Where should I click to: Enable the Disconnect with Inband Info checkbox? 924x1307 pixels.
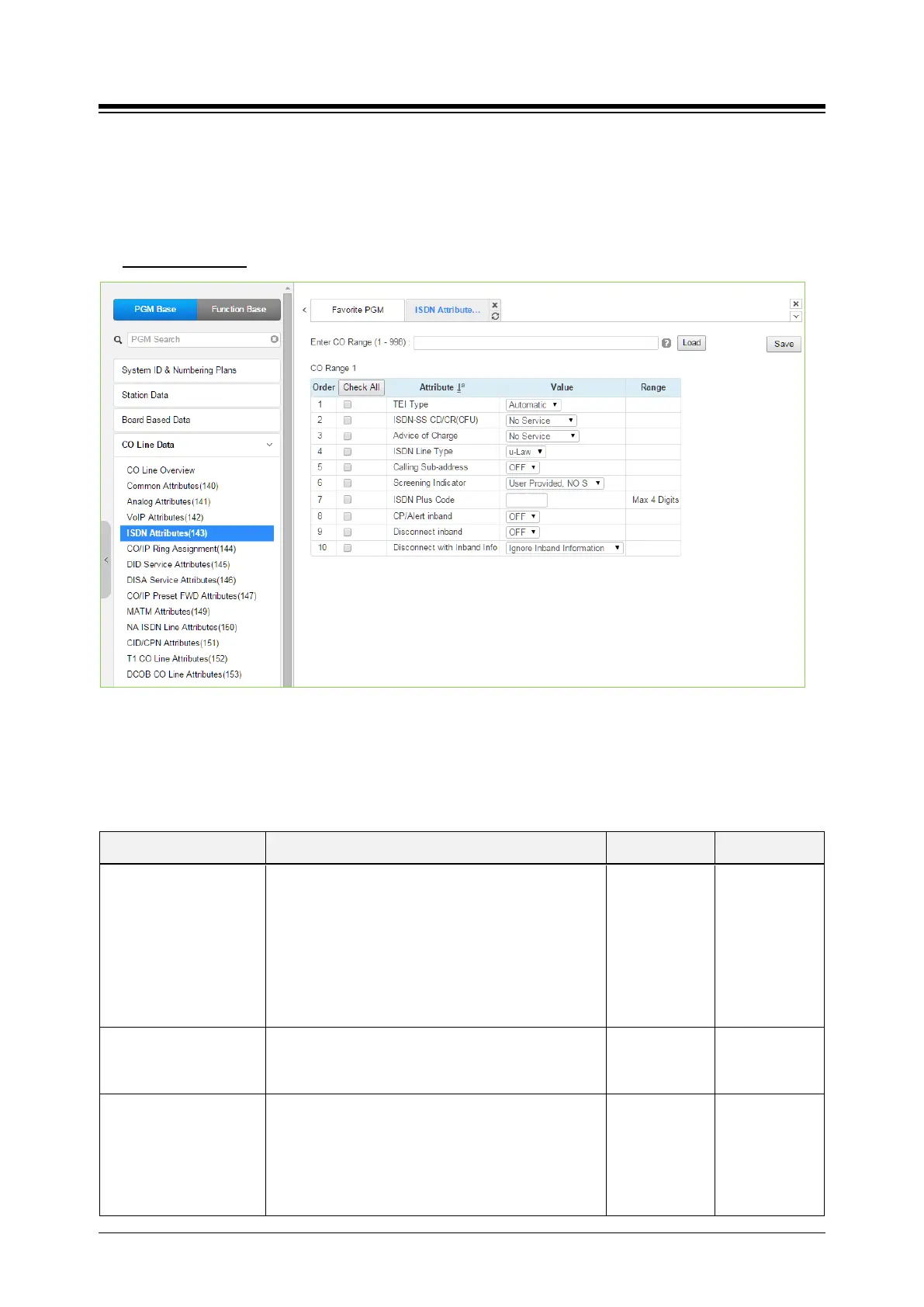point(348,548)
